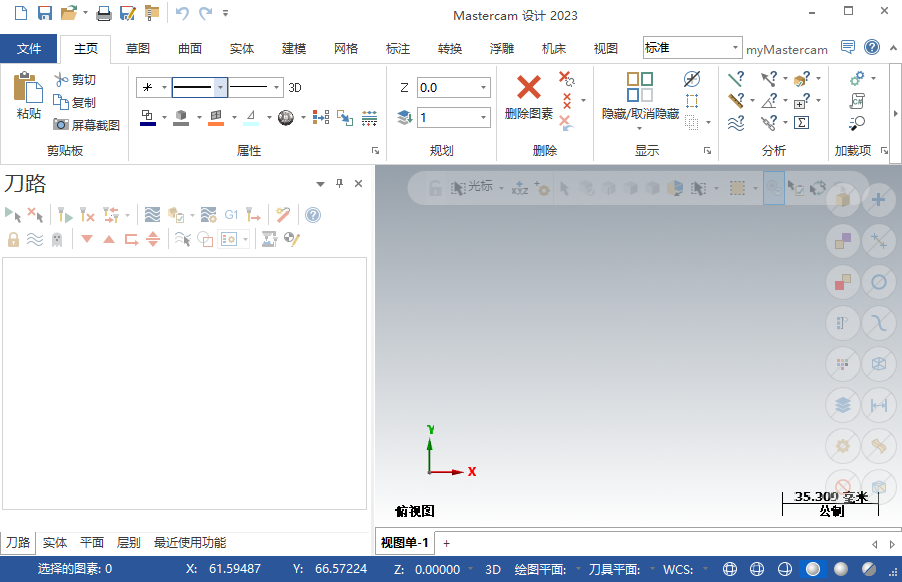The width and height of the screenshot is (902, 582).
Task: Open the 曲面 ribbon tab
Action: pos(190,48)
